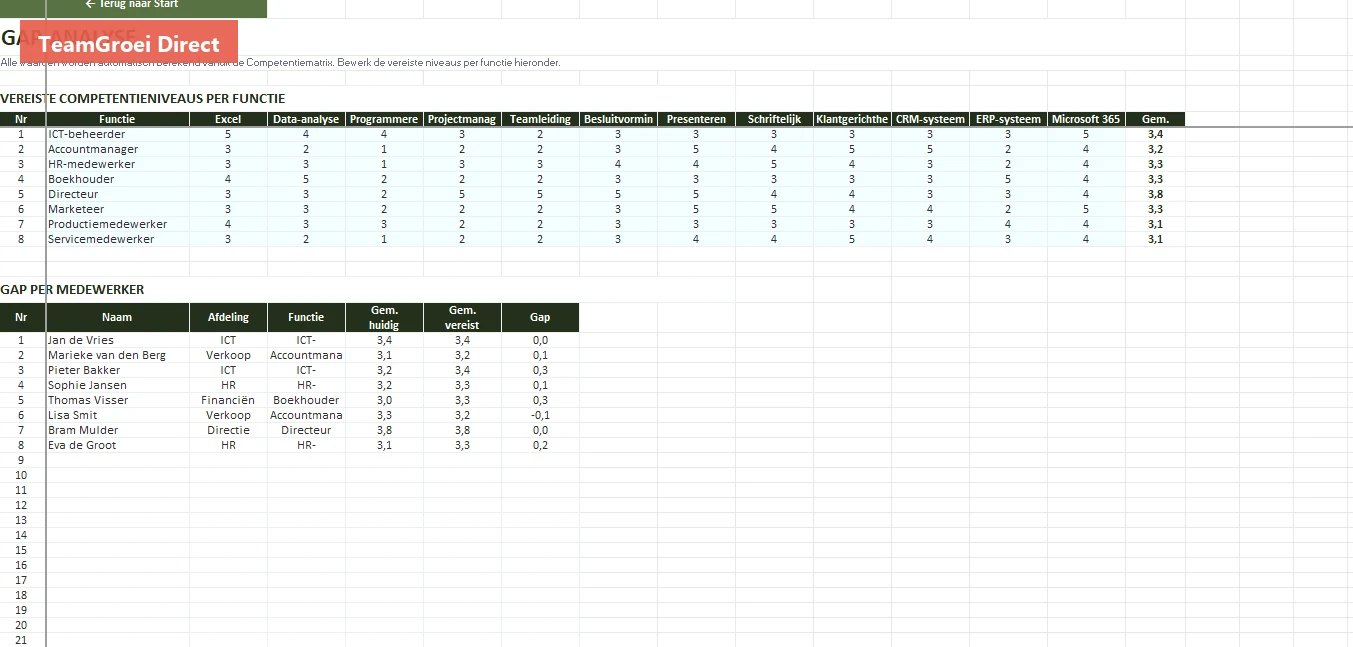Image resolution: width=1353 pixels, height=647 pixels.
Task: Click the Teamleiding column header
Action: (x=540, y=119)
